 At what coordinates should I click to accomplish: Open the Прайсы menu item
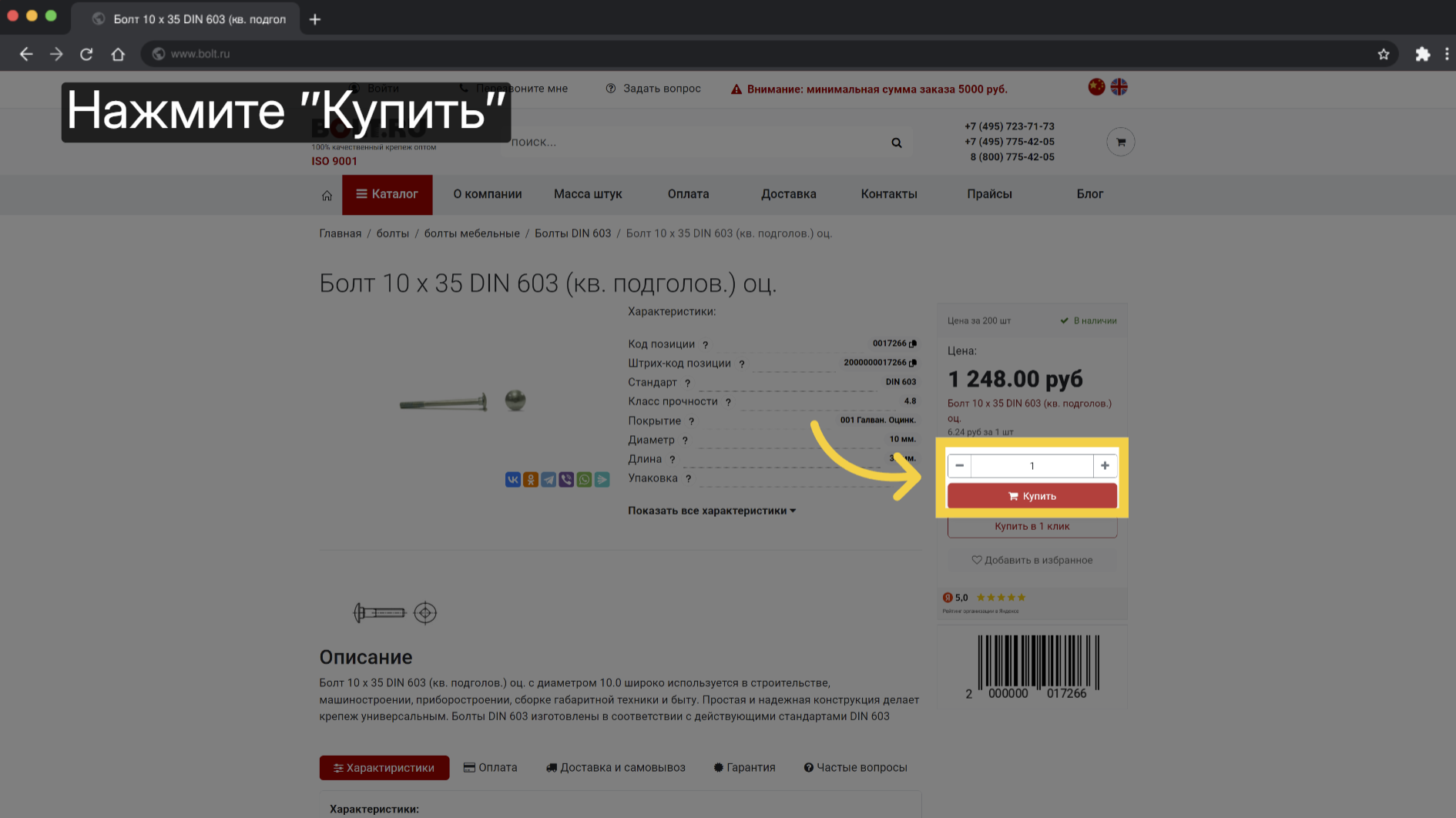click(989, 194)
